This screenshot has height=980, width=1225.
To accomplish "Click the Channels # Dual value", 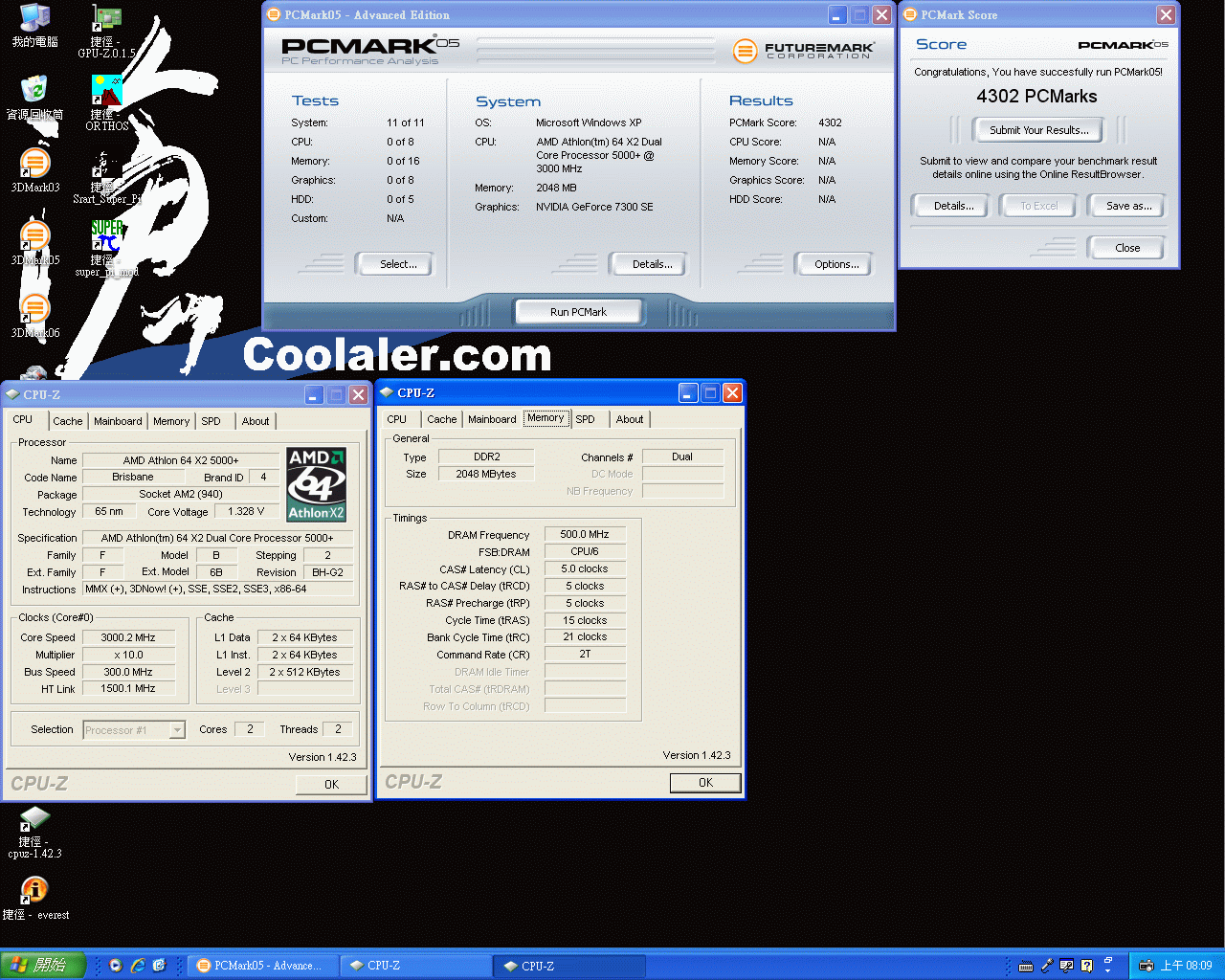I will tap(682, 457).
